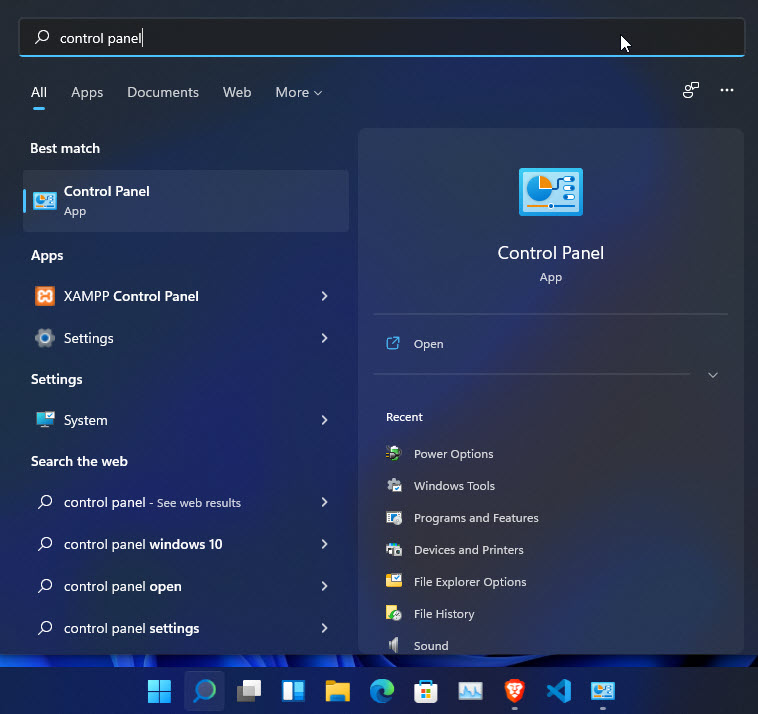Open Visual Studio Code from the taskbar
This screenshot has width=758, height=714.
559,691
